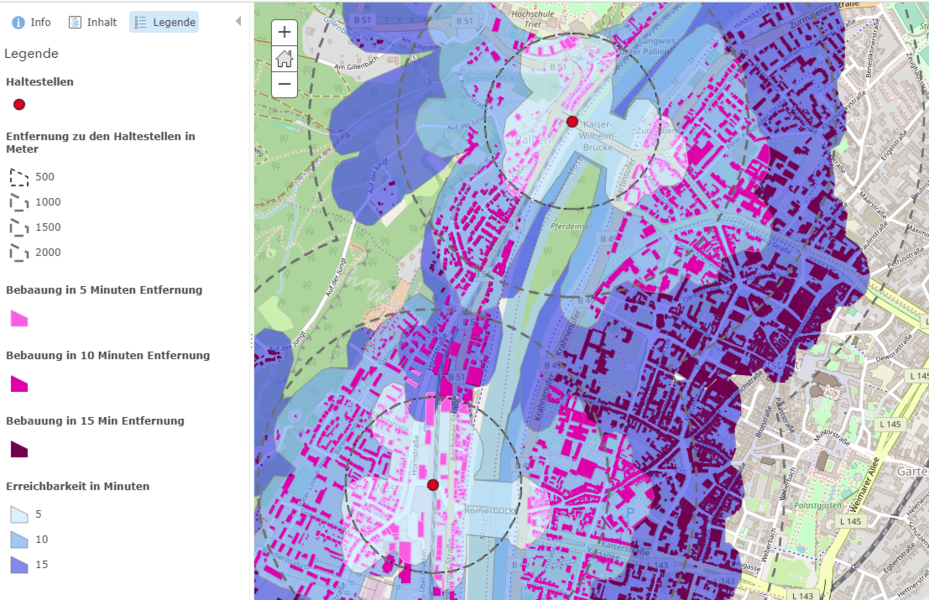Screen dimensions: 929x600
Task: Reset map to home extent
Action: point(284,58)
